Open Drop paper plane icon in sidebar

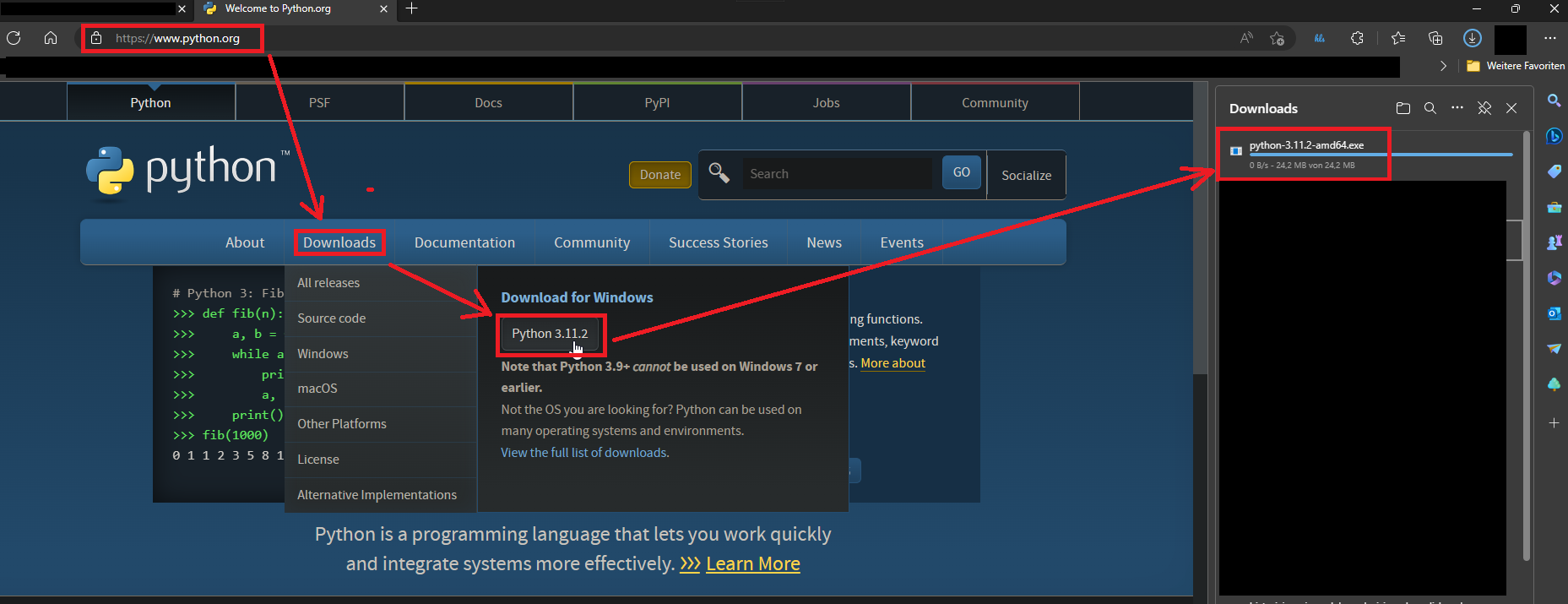pyautogui.click(x=1554, y=349)
